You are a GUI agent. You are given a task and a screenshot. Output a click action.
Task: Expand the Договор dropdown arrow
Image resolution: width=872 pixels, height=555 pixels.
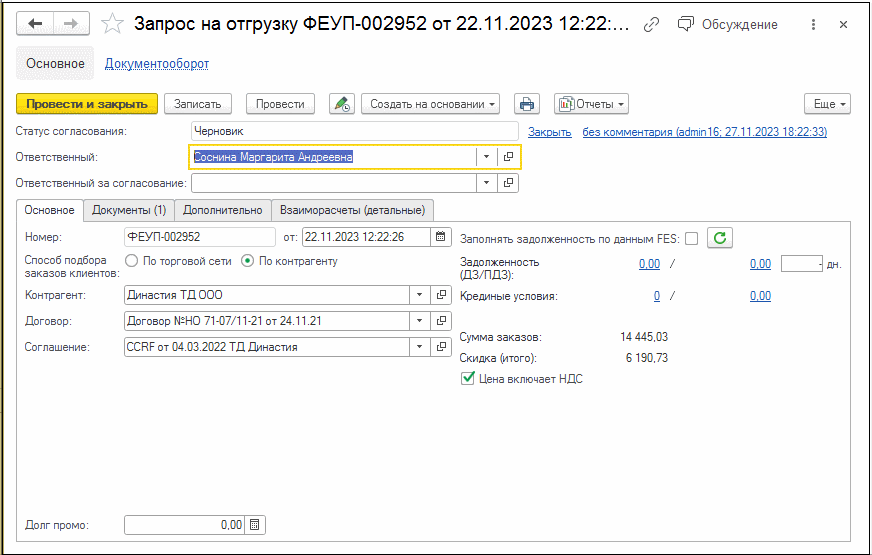point(418,321)
